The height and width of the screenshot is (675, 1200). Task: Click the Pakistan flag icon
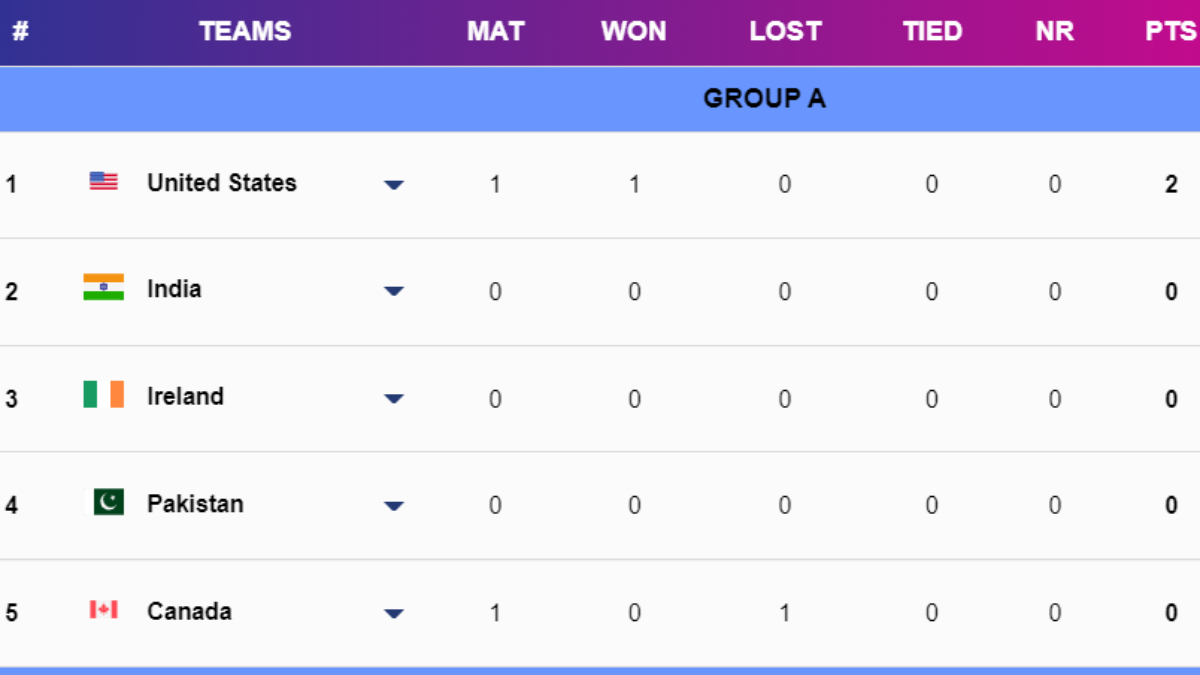click(x=108, y=502)
